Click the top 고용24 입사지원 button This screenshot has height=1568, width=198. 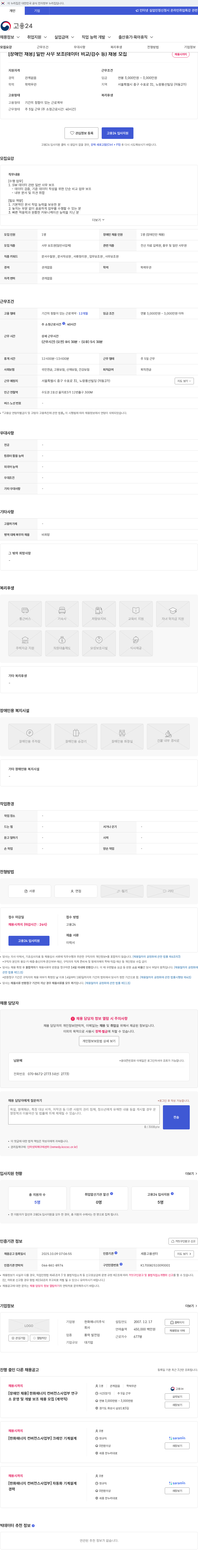[x=117, y=133]
